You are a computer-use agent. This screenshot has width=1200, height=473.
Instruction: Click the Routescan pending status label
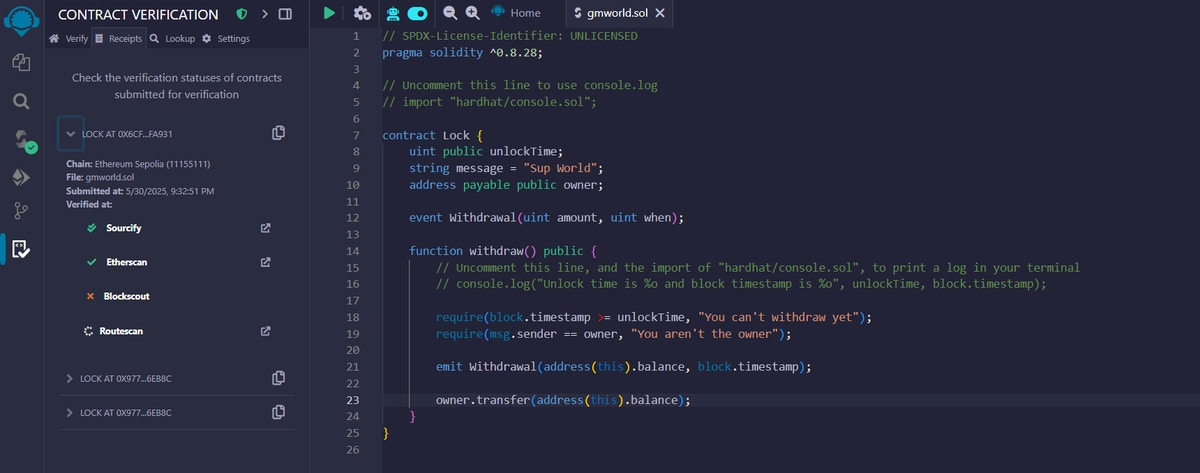[121, 330]
